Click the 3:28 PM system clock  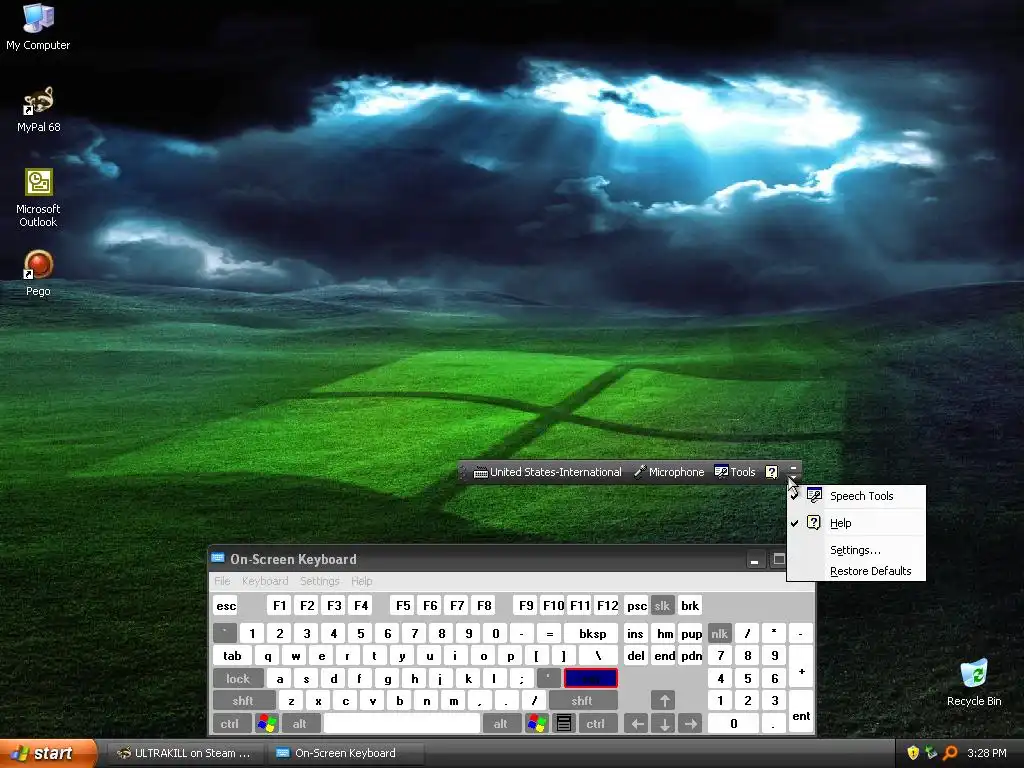(x=987, y=753)
